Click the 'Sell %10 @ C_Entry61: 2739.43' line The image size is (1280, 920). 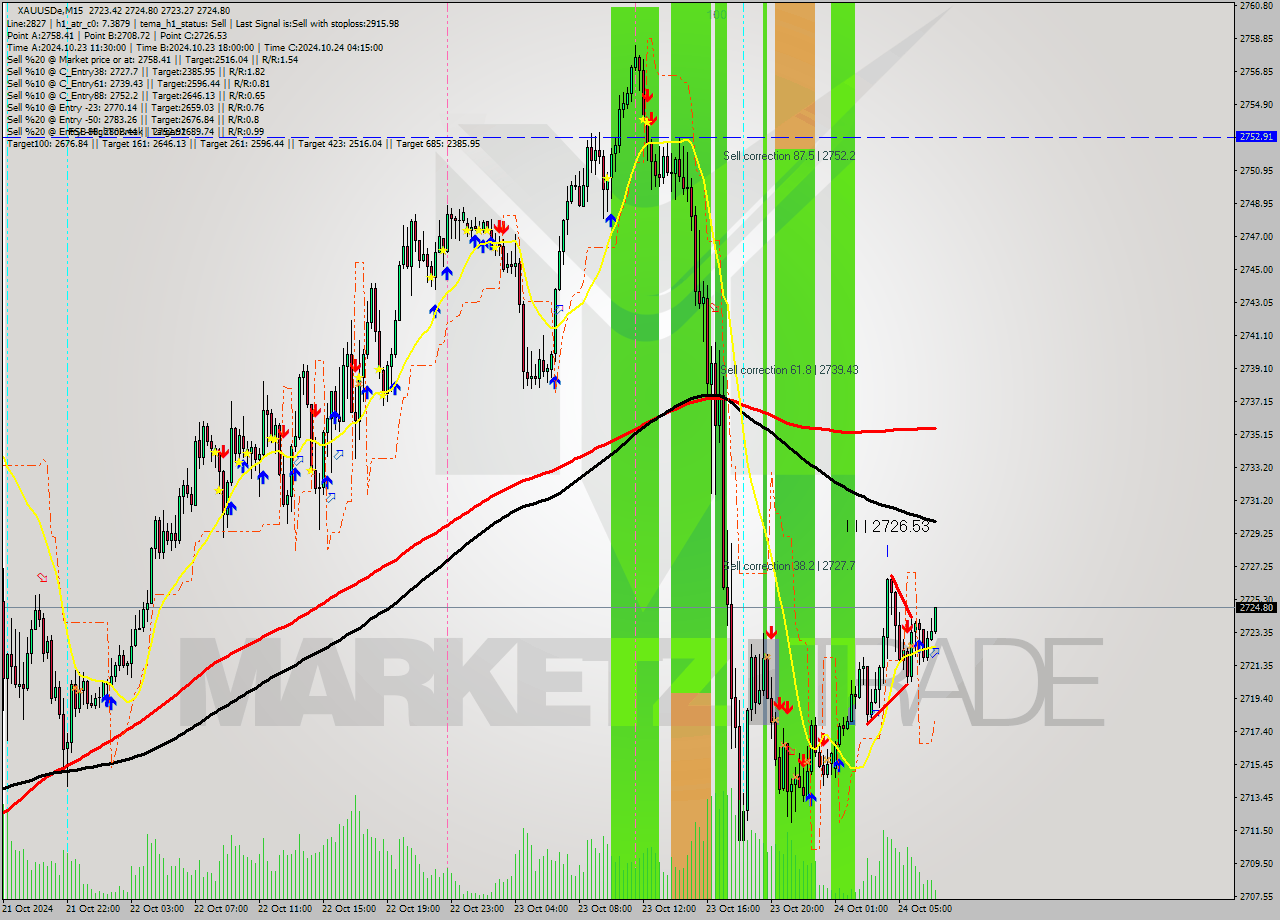[138, 83]
